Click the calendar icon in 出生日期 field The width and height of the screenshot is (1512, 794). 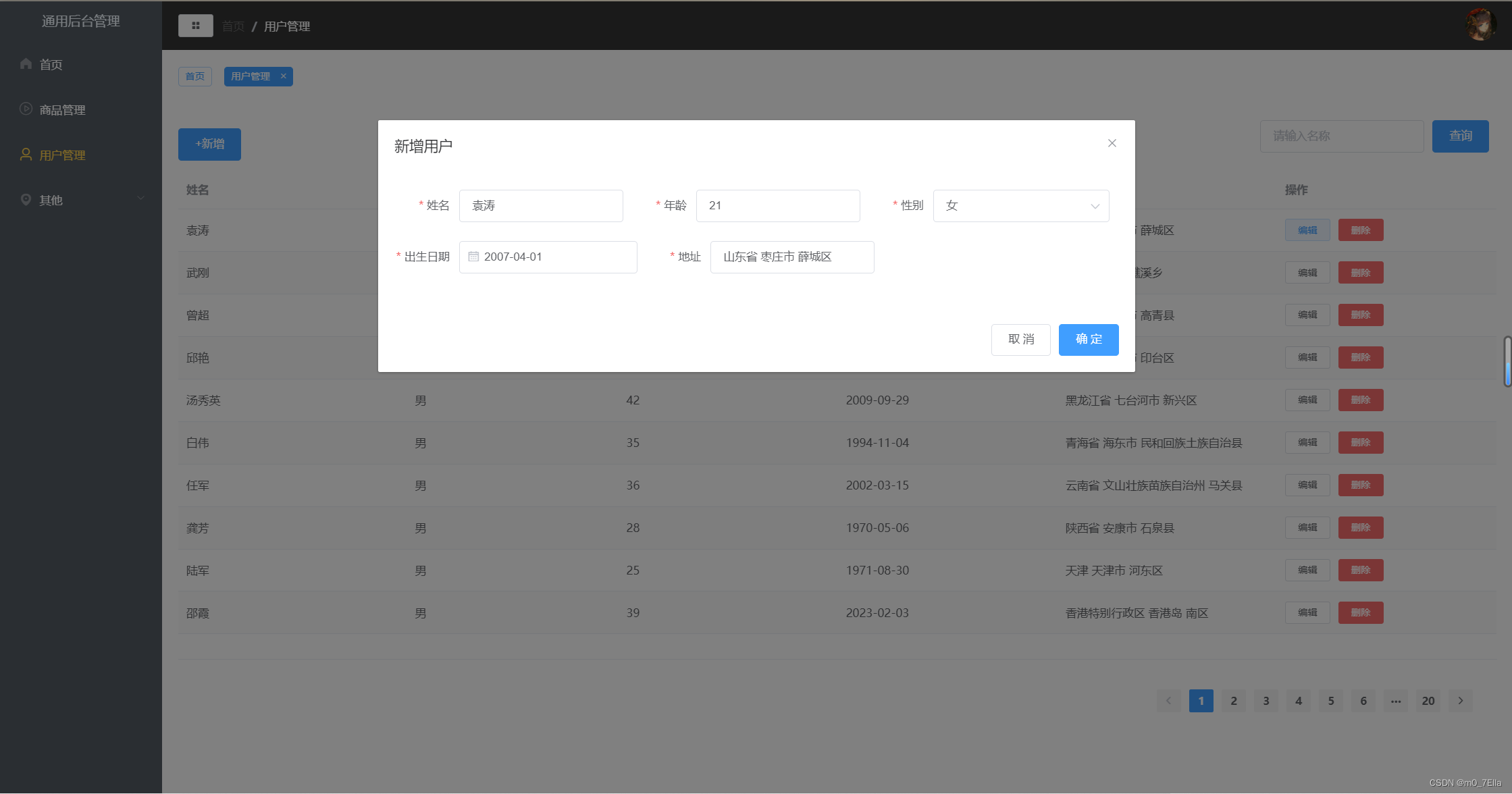[x=473, y=257]
